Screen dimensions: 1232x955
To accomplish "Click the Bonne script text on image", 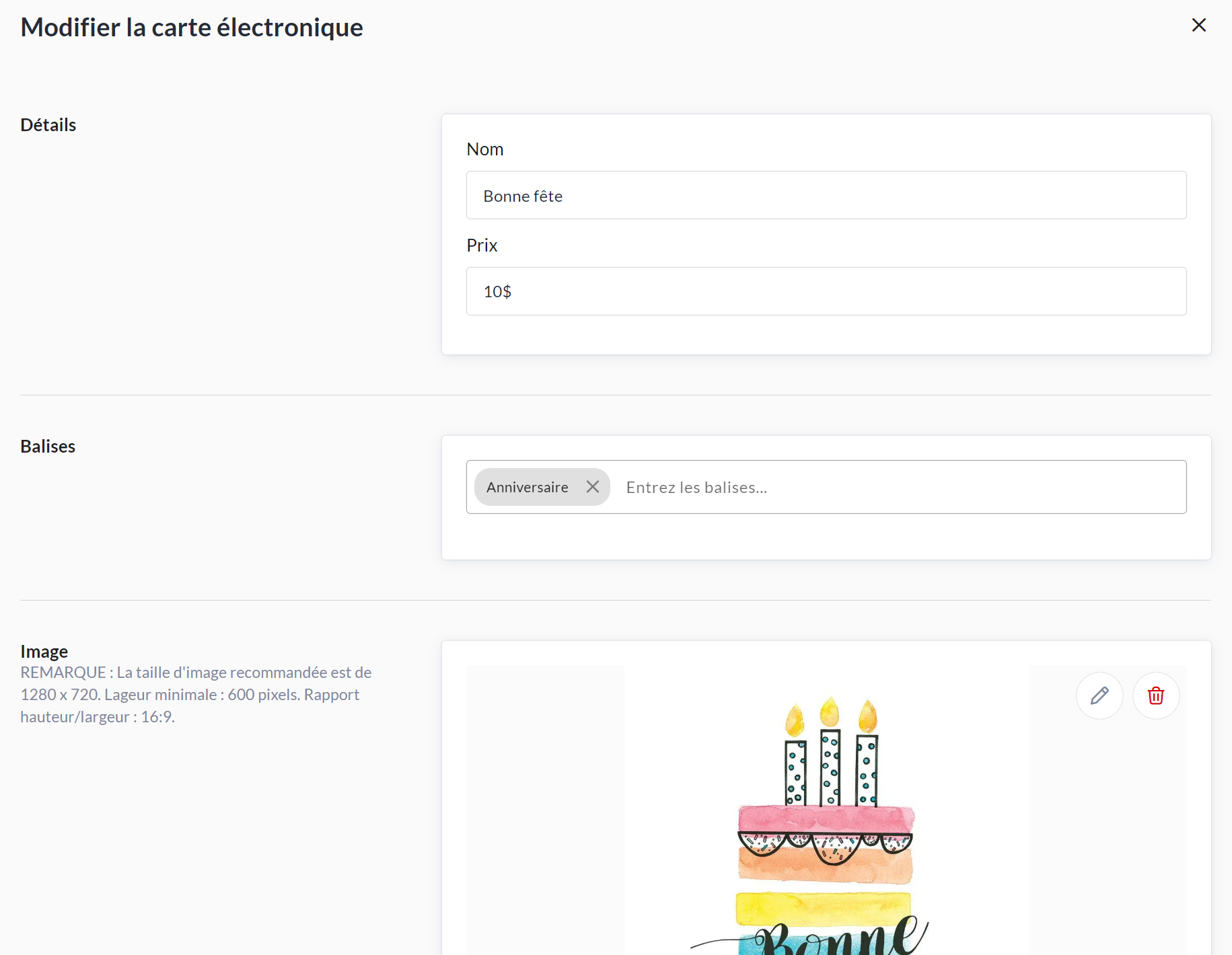I will tap(841, 938).
